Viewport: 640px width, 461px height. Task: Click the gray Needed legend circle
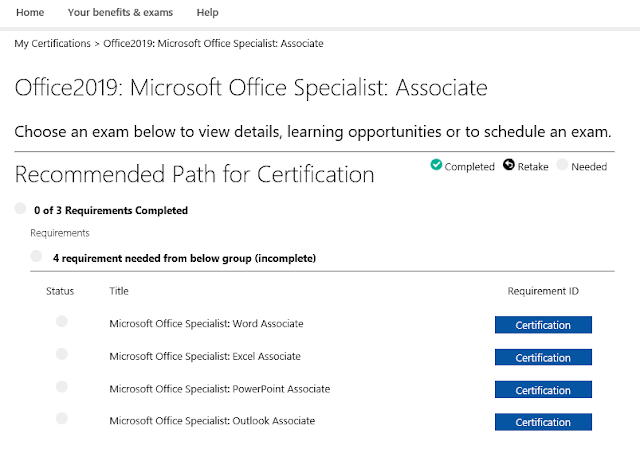coord(563,165)
